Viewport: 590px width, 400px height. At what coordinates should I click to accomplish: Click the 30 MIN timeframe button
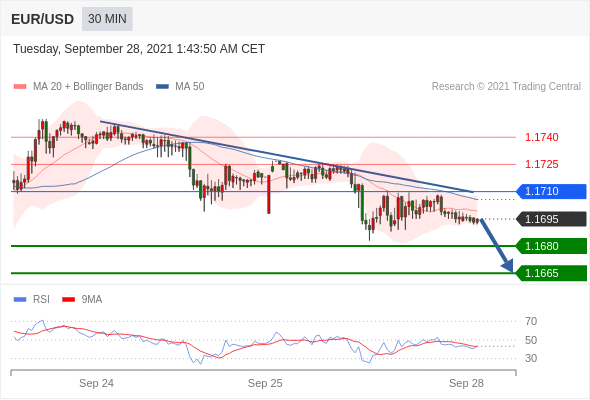coord(107,19)
